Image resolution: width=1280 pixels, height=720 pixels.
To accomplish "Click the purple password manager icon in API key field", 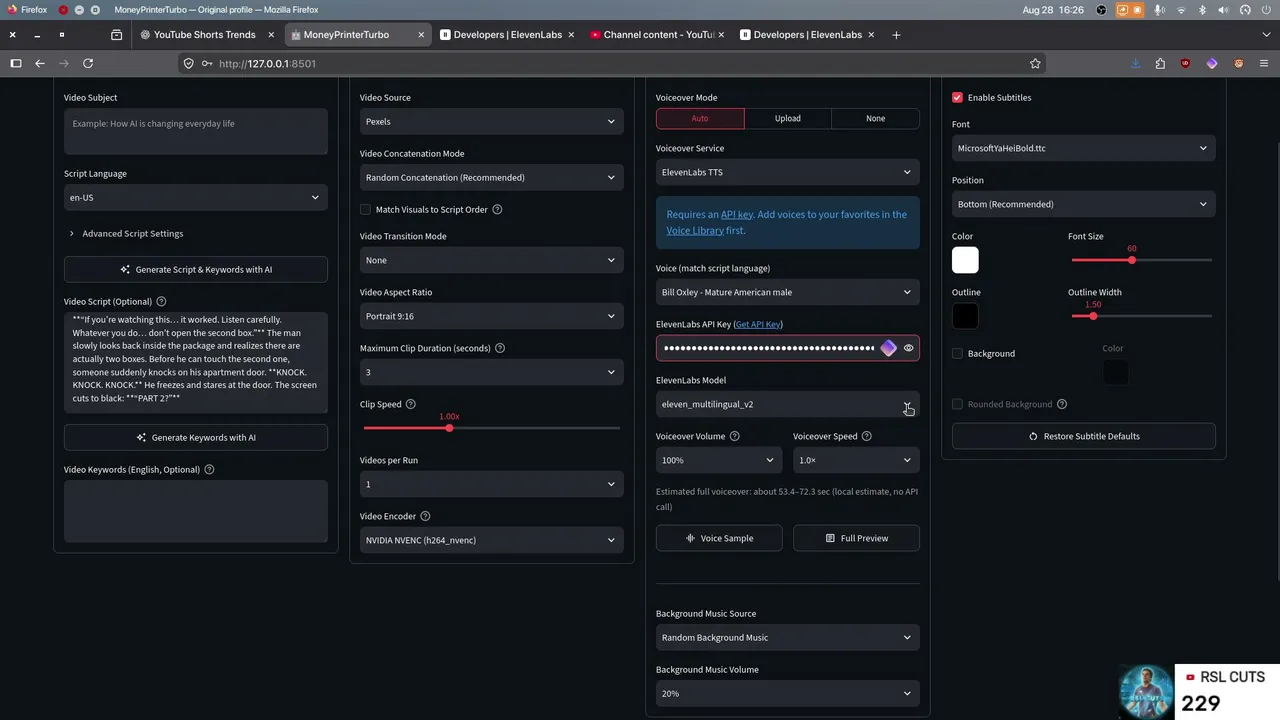I will [x=889, y=348].
